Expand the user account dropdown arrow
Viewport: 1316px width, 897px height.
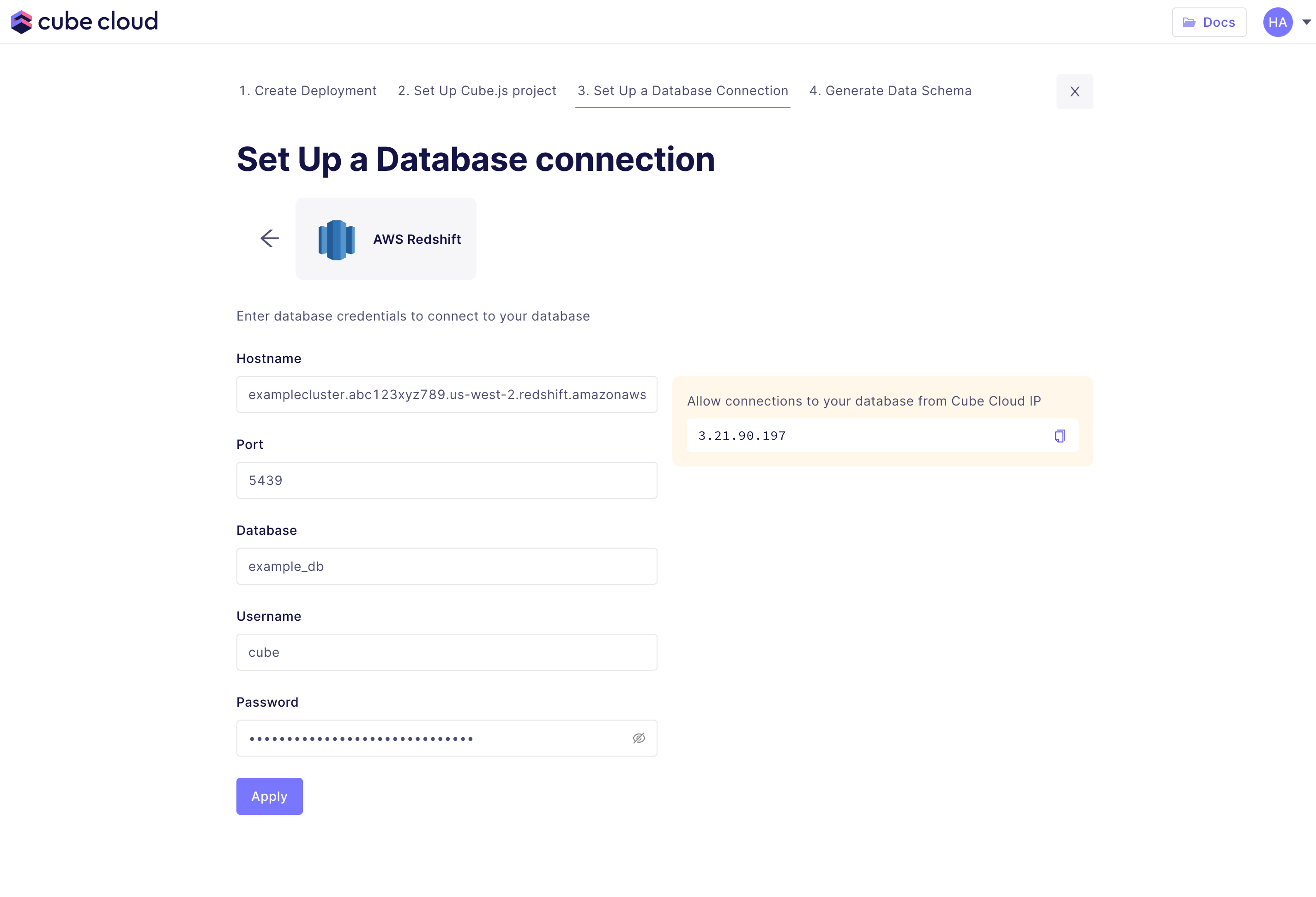(x=1306, y=22)
